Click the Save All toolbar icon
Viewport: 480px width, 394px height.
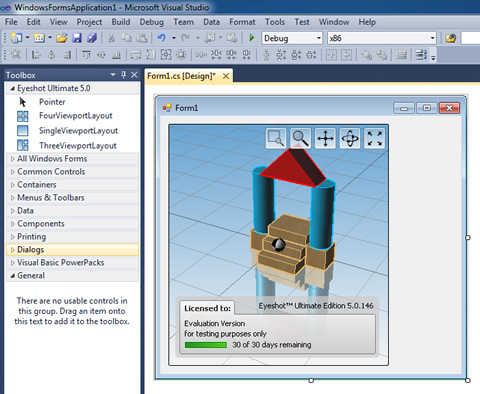(x=92, y=38)
